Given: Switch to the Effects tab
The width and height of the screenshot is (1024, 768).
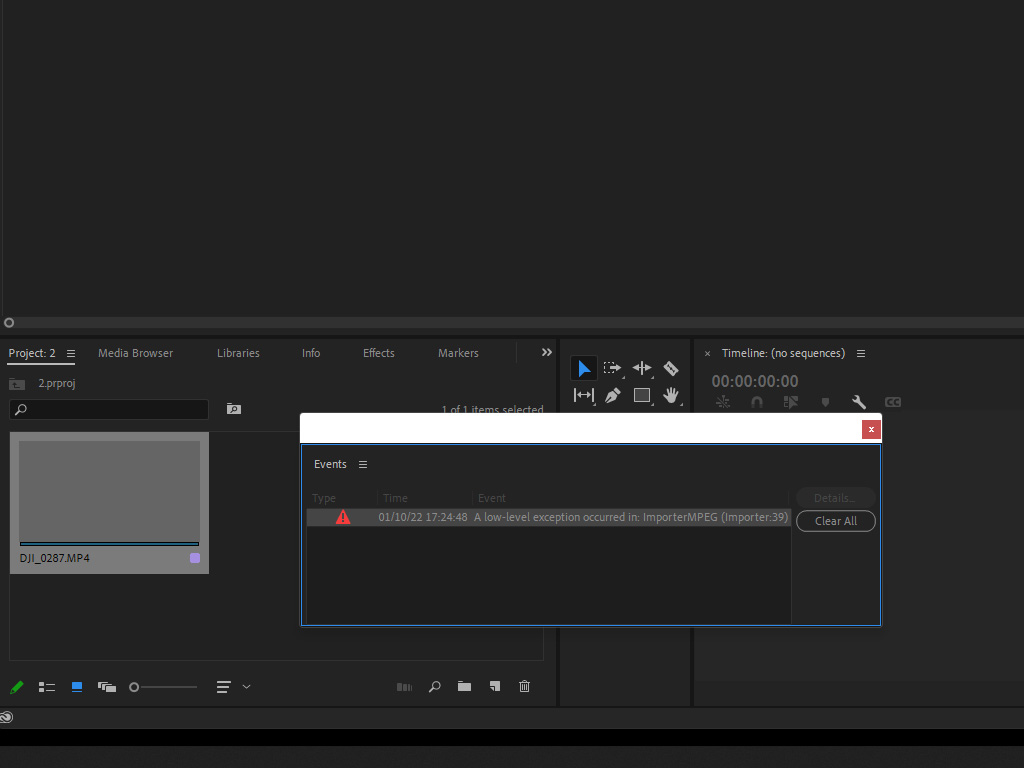Looking at the screenshot, I should [378, 353].
